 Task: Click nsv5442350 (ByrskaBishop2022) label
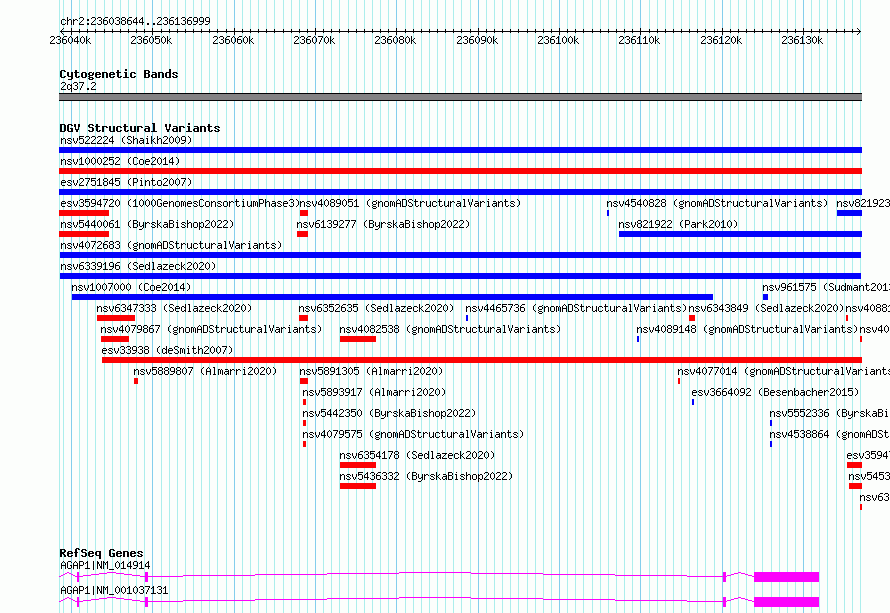pyautogui.click(x=389, y=413)
